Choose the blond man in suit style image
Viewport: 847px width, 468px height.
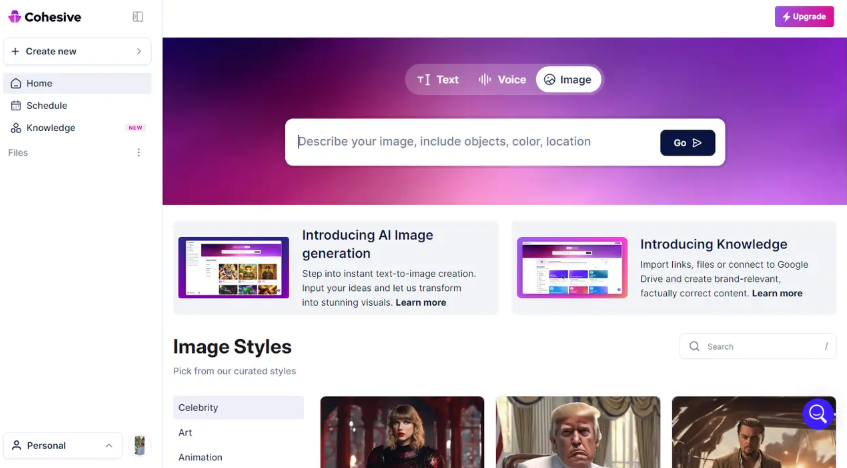click(578, 432)
